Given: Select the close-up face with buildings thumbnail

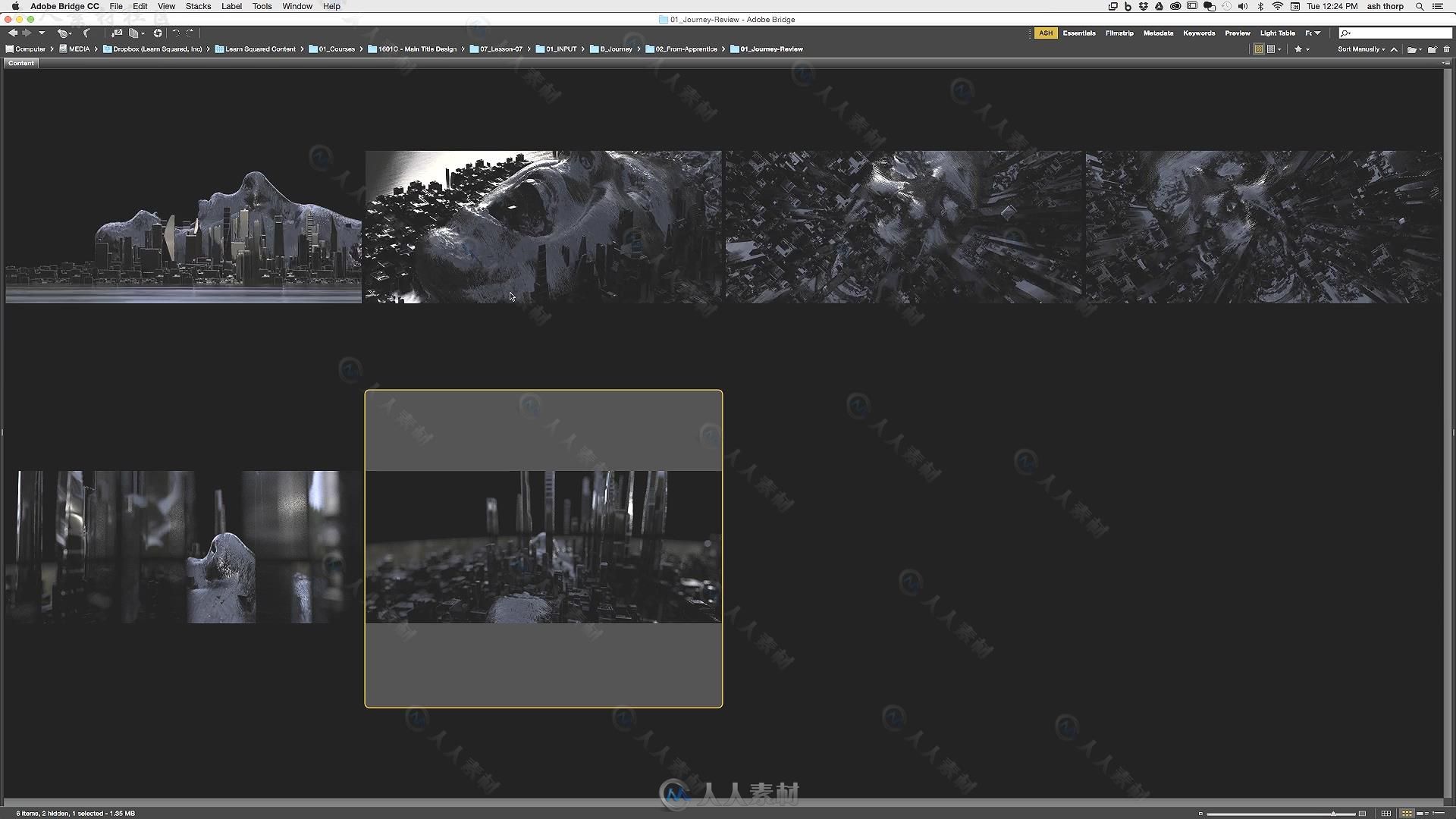Looking at the screenshot, I should [x=544, y=227].
